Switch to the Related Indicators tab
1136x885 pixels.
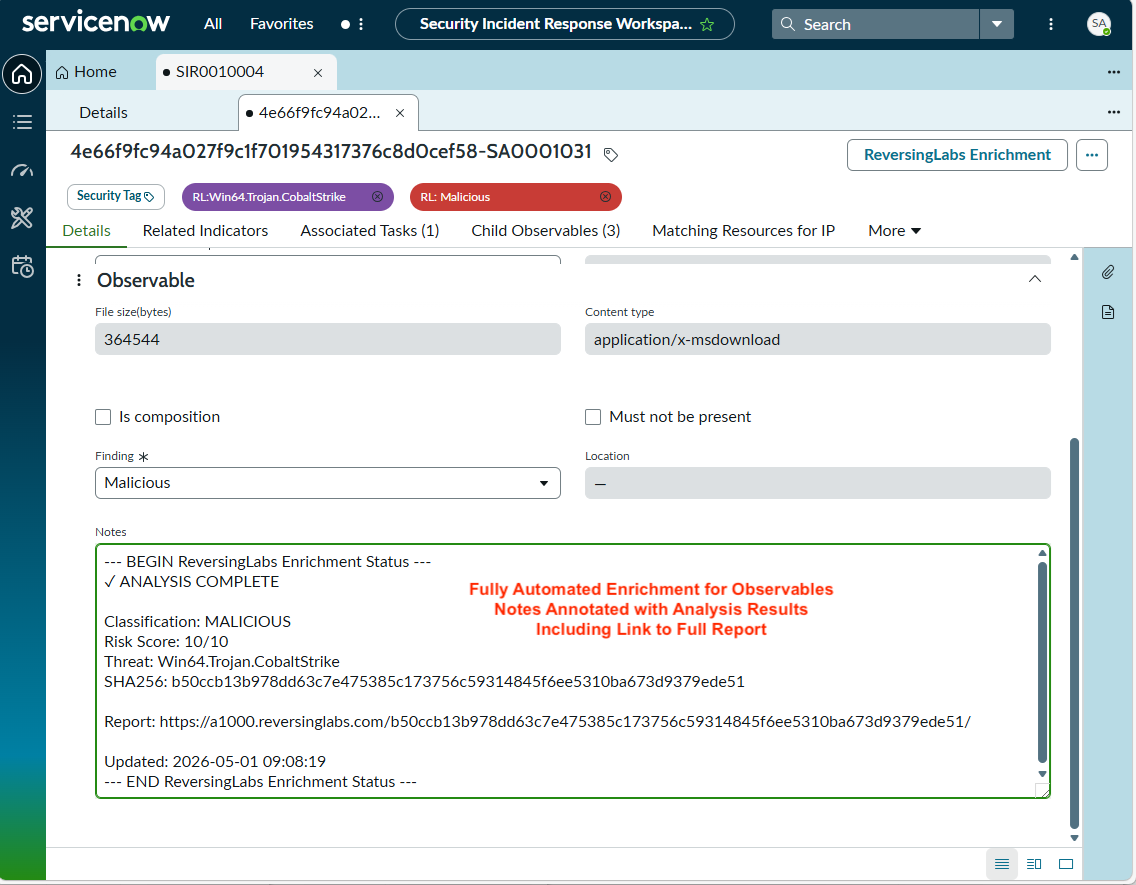tap(205, 231)
